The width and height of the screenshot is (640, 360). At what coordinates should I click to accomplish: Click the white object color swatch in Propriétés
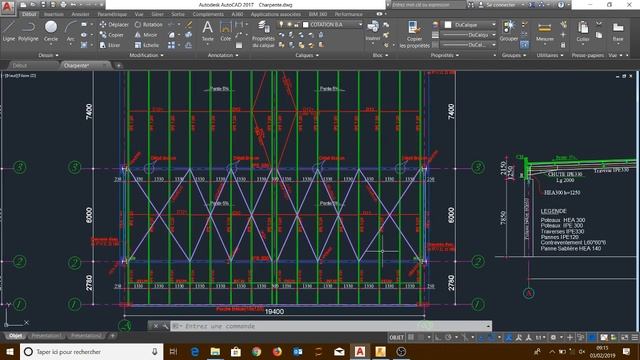(448, 25)
